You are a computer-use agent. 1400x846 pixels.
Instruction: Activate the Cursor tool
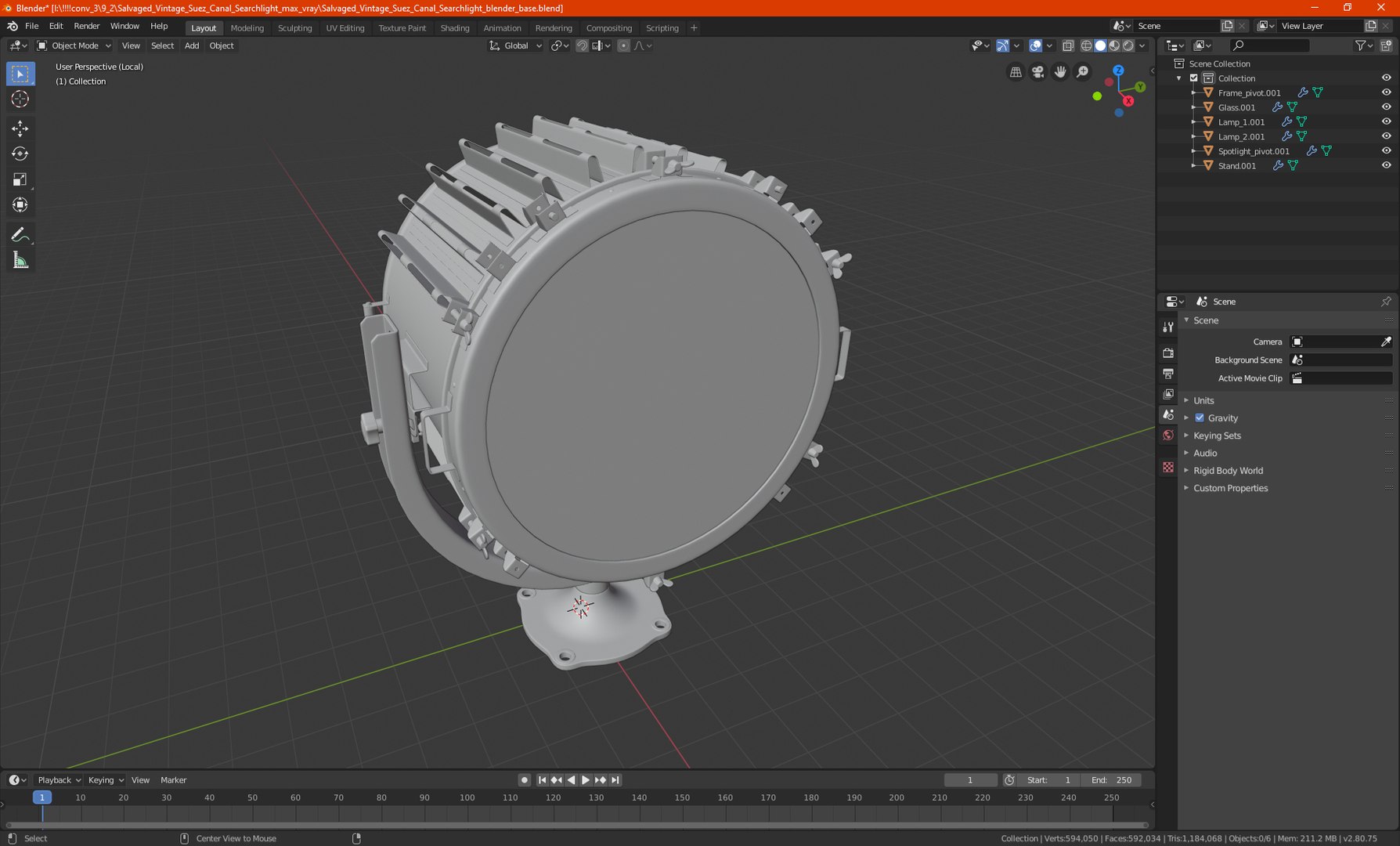20,99
